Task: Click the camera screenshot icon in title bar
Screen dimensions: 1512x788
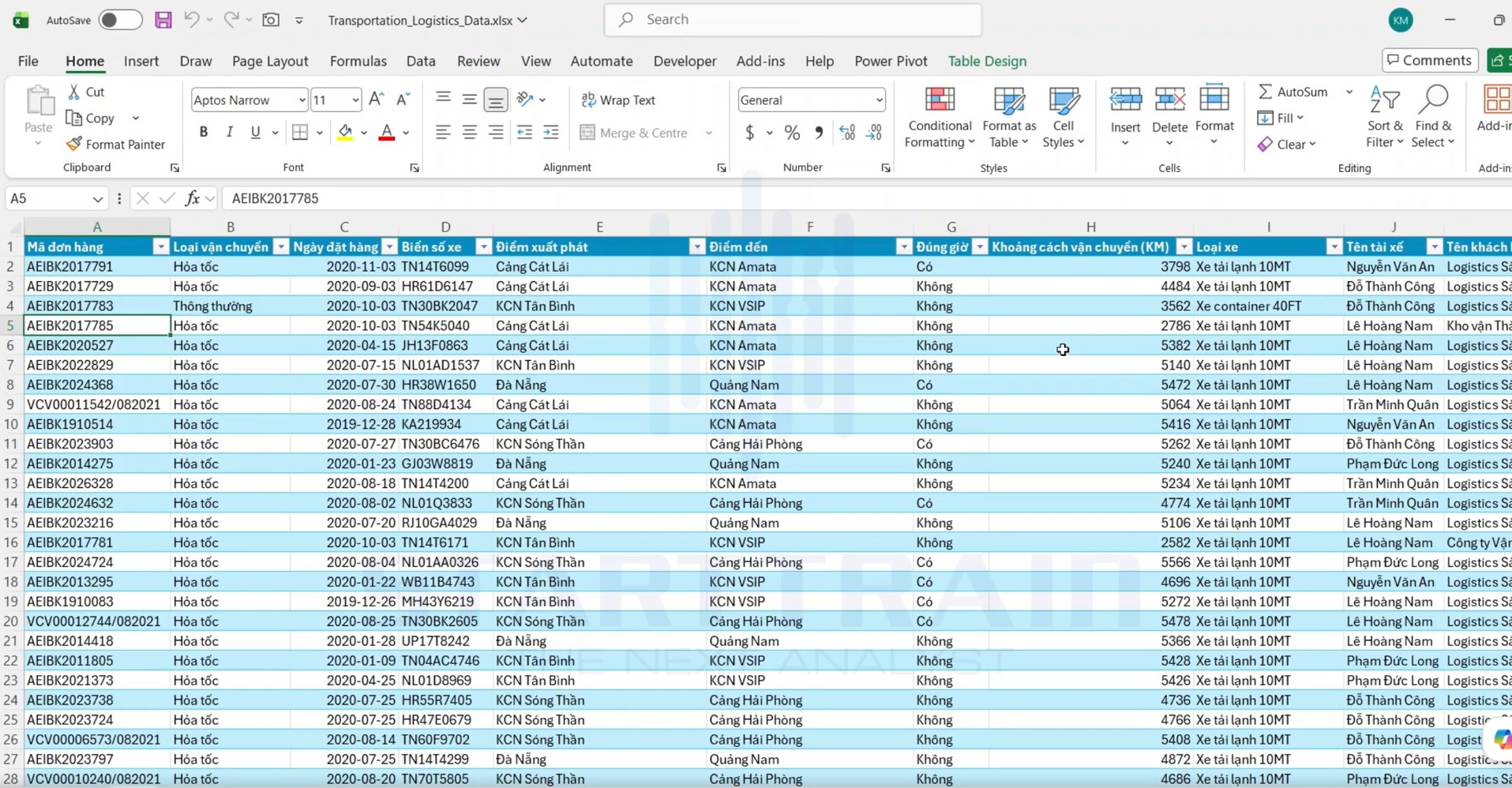Action: pos(271,20)
